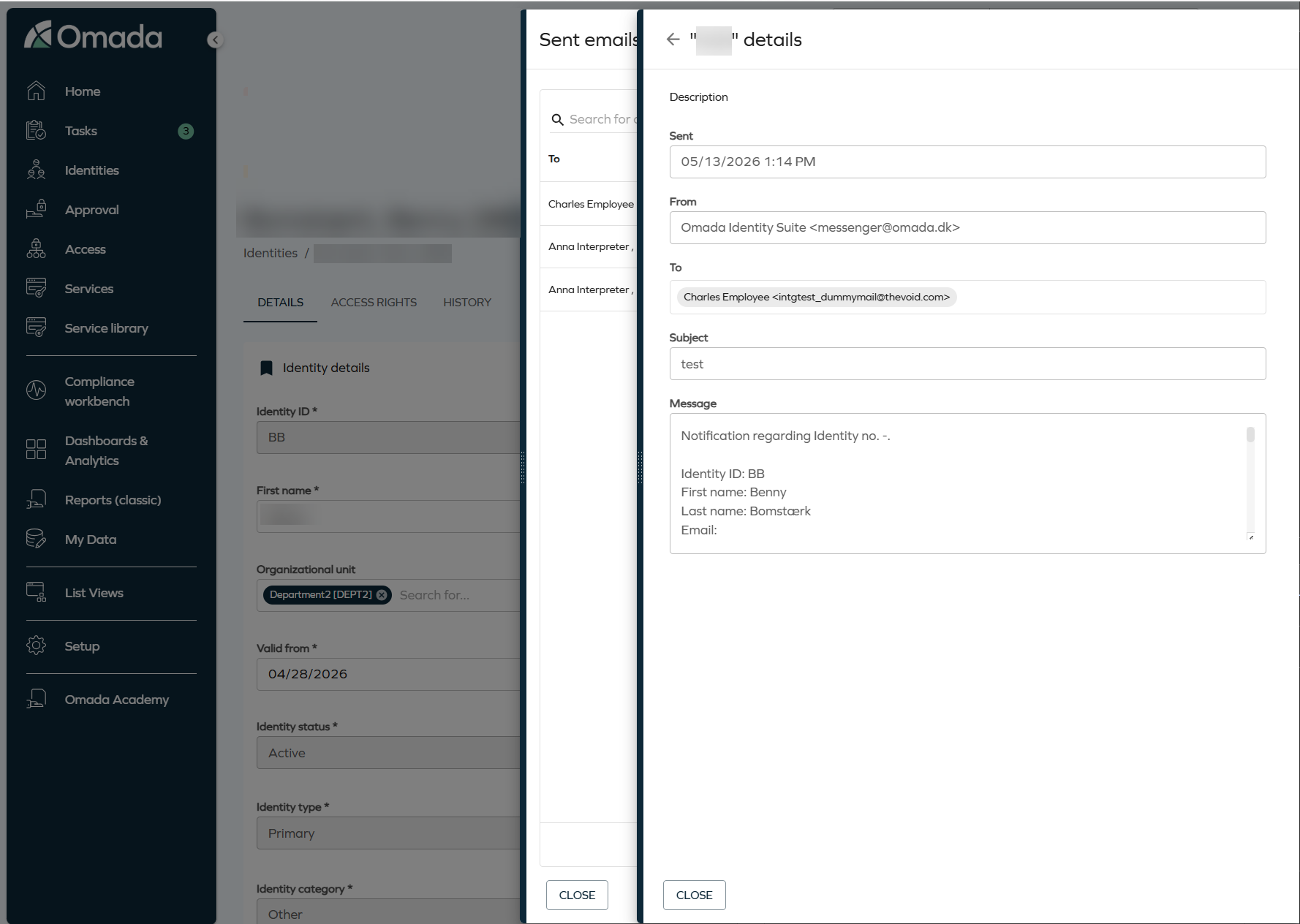Click the search magnifier in Sent emails
Image resolution: width=1300 pixels, height=924 pixels.
[x=557, y=119]
